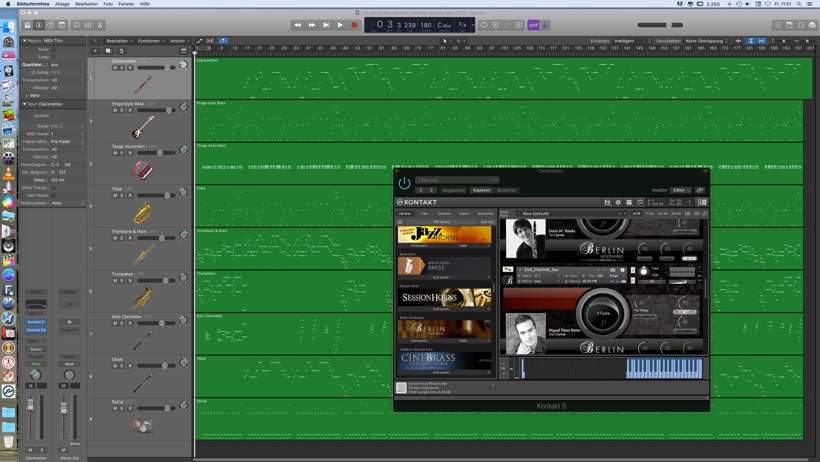This screenshot has height=462, width=820.
Task: Open Kontakt settings gear icon
Action: (x=618, y=202)
